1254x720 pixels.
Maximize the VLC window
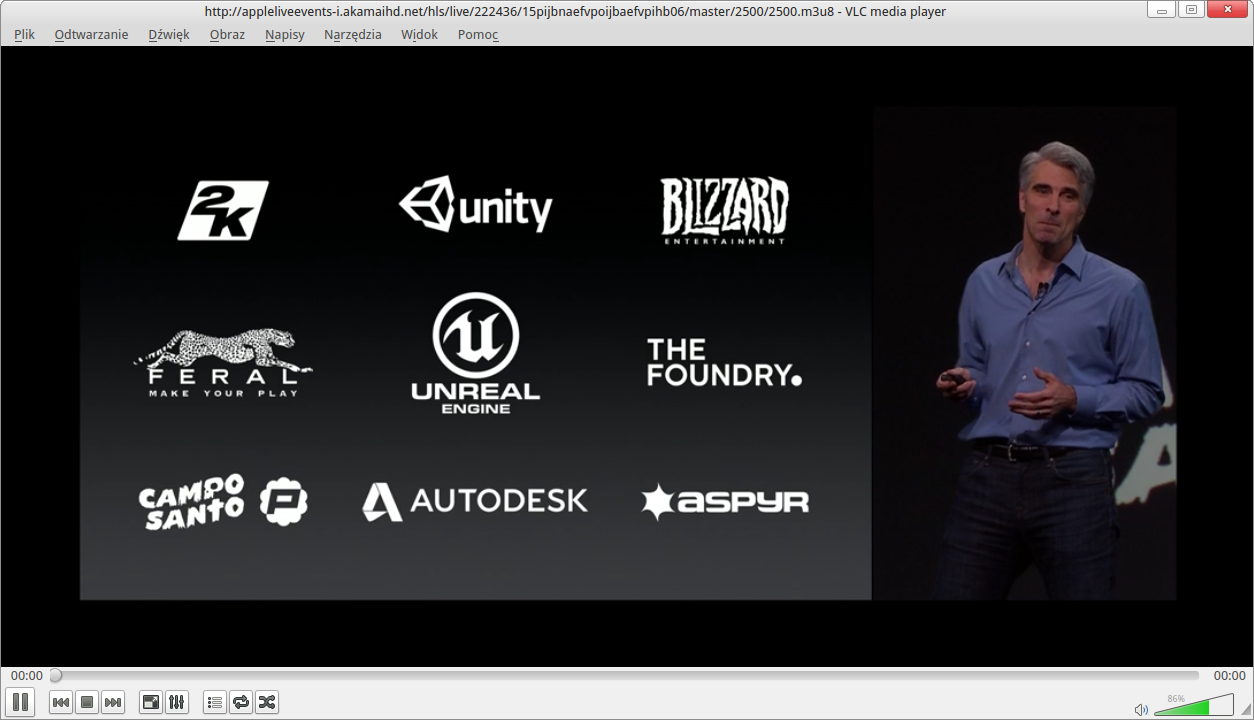click(1191, 9)
